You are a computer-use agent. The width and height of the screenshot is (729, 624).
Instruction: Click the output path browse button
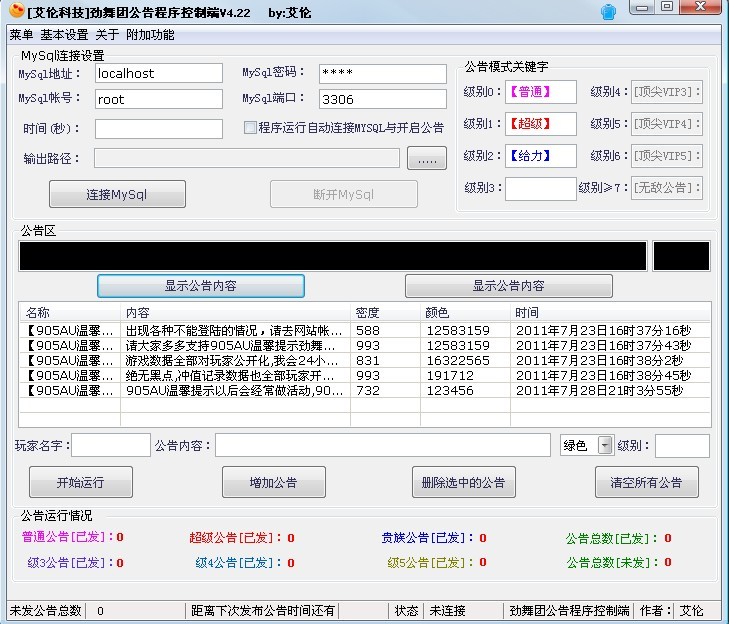[427, 159]
